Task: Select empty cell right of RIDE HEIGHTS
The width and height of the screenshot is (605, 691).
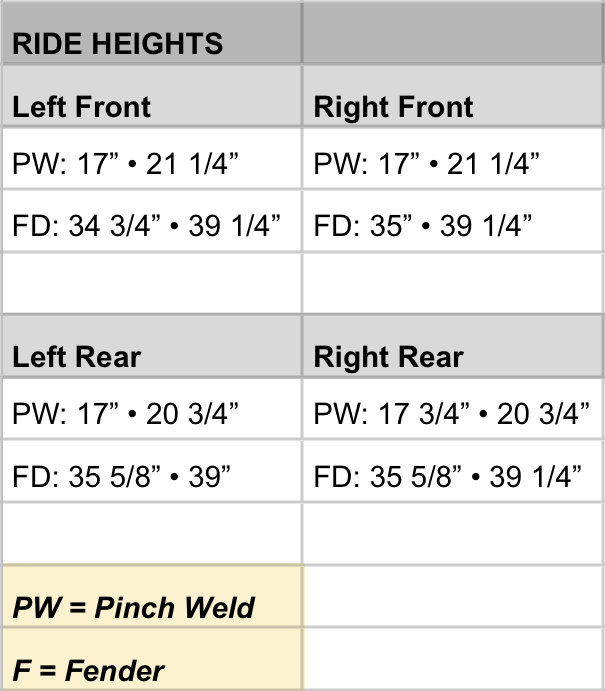Action: (x=453, y=33)
